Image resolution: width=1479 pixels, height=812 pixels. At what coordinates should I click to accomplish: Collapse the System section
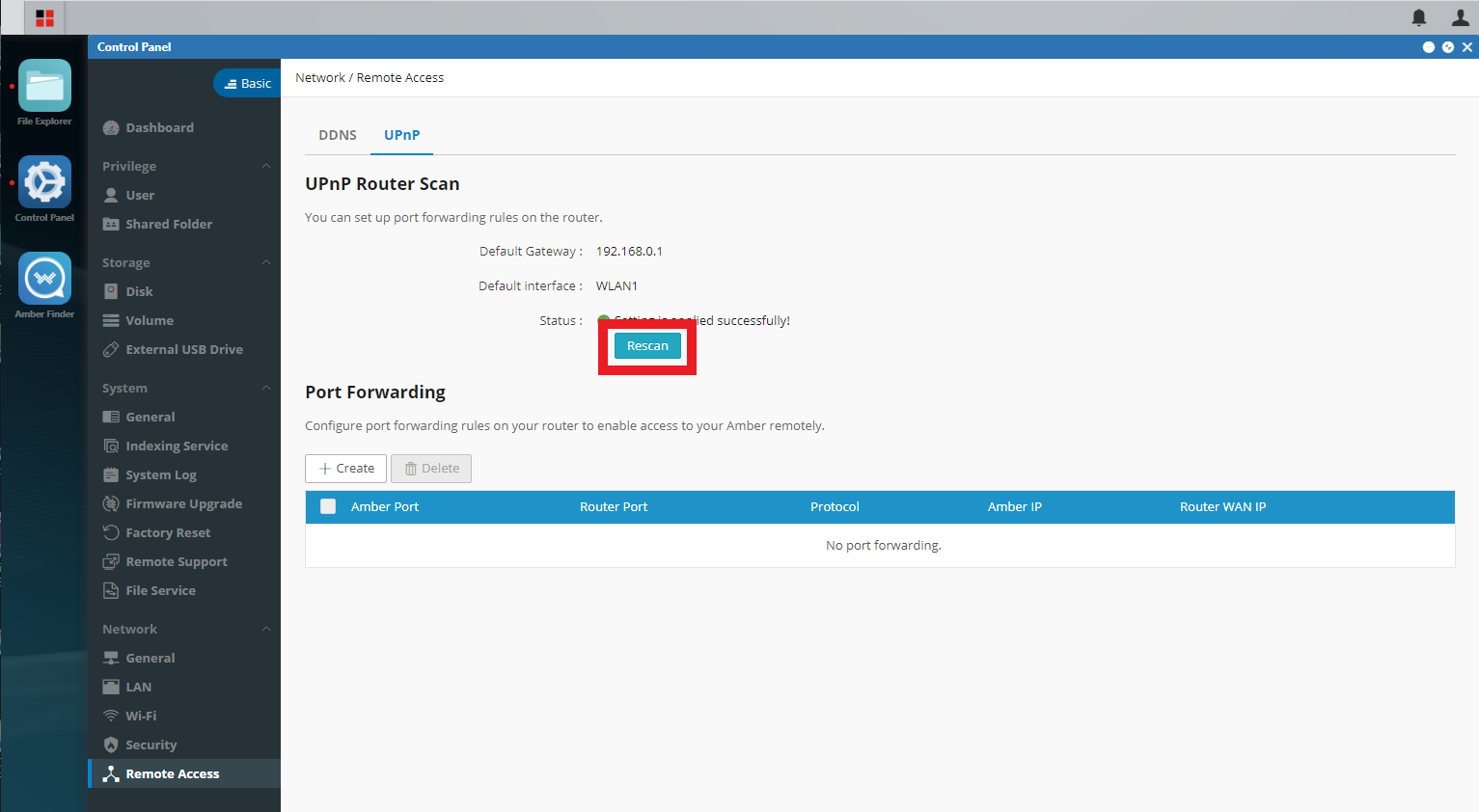(266, 388)
